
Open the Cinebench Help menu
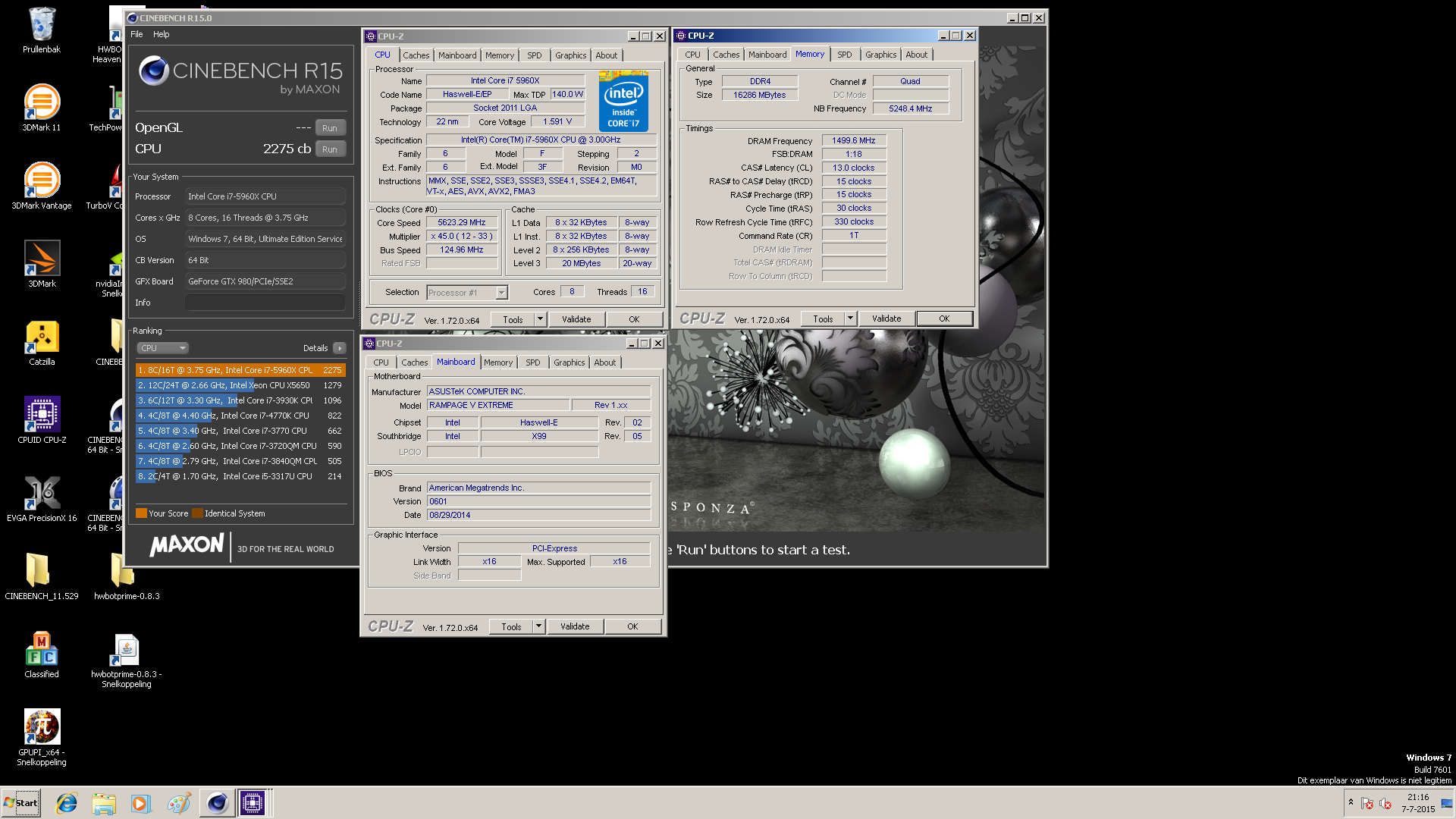coord(161,34)
